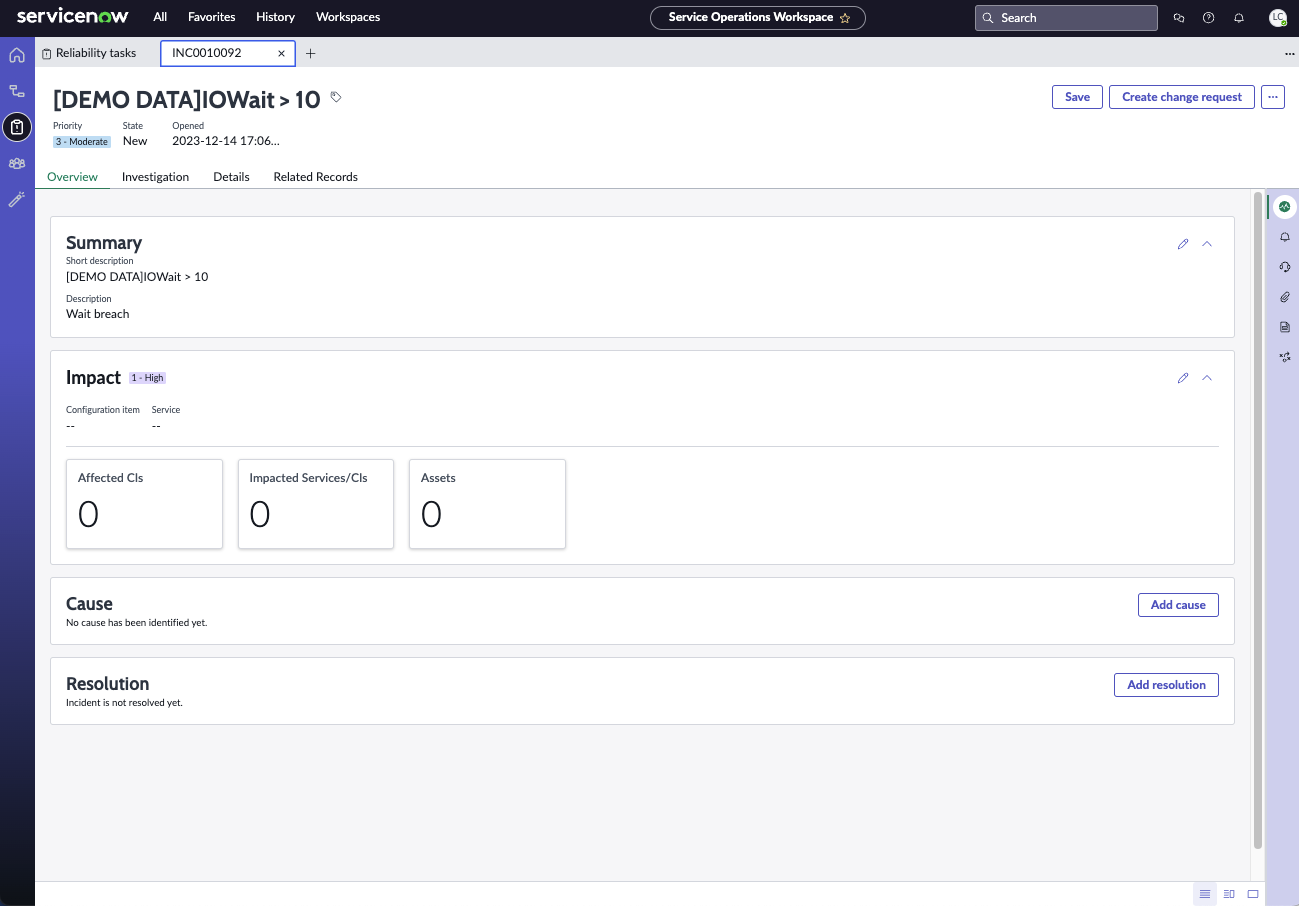Edit the Summary section with pencil
This screenshot has width=1299, height=906.
coord(1183,243)
